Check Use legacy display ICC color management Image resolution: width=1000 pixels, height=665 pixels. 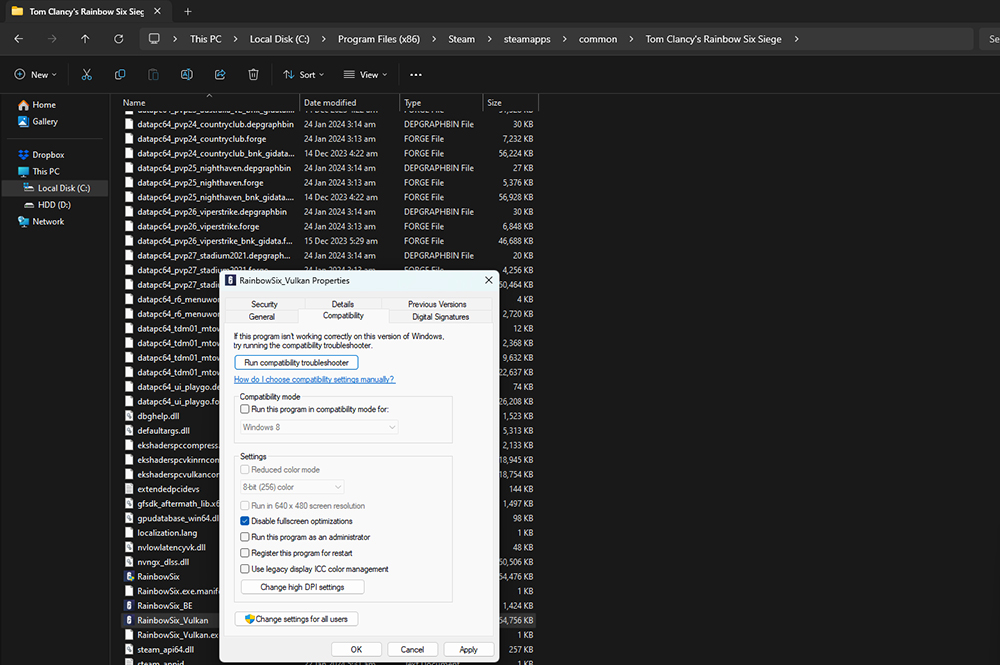[x=245, y=569]
